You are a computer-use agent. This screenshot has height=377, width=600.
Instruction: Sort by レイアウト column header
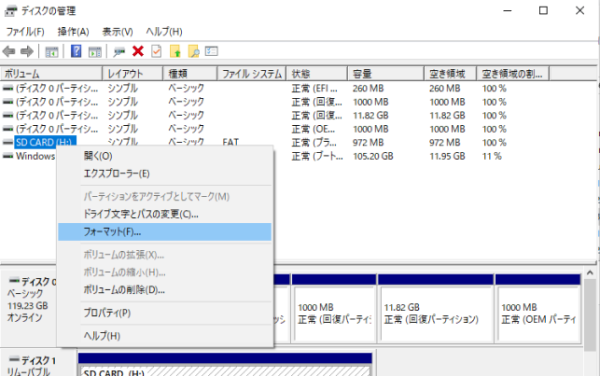133,73
